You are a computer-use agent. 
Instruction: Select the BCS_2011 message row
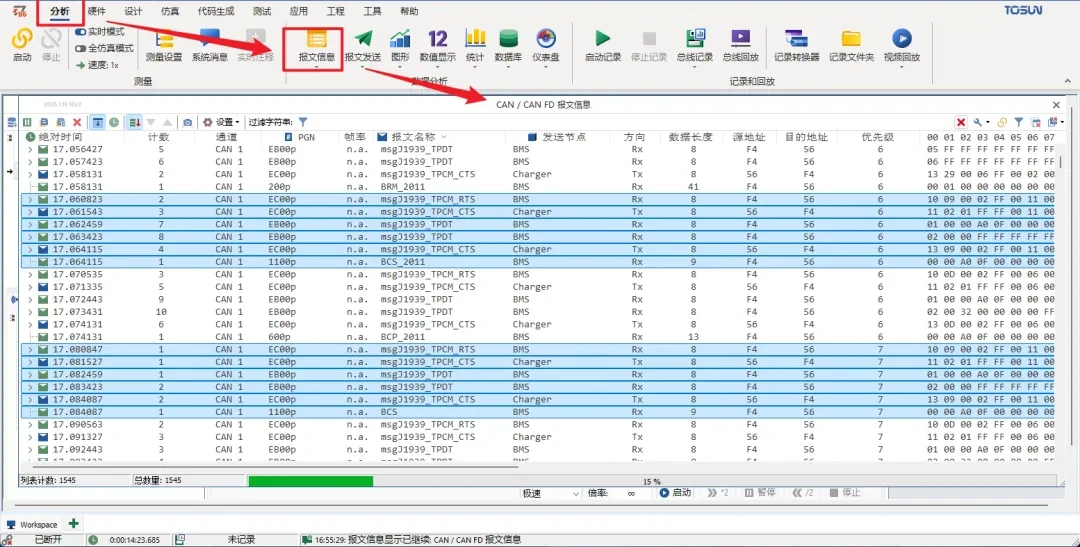click(539, 262)
